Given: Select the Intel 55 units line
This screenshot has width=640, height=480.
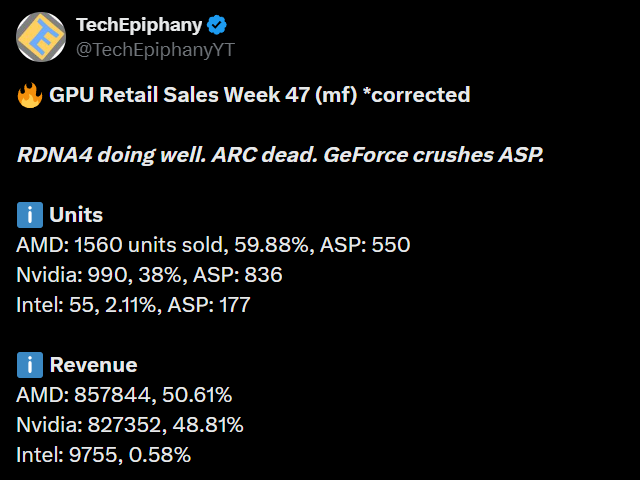Looking at the screenshot, I should point(133,305).
